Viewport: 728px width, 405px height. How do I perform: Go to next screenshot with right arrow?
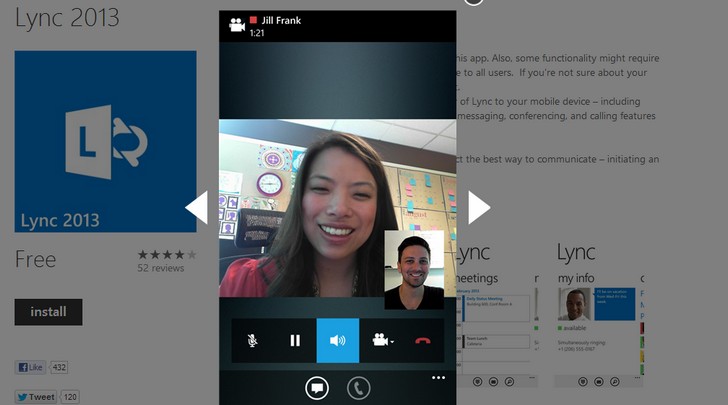(x=479, y=207)
